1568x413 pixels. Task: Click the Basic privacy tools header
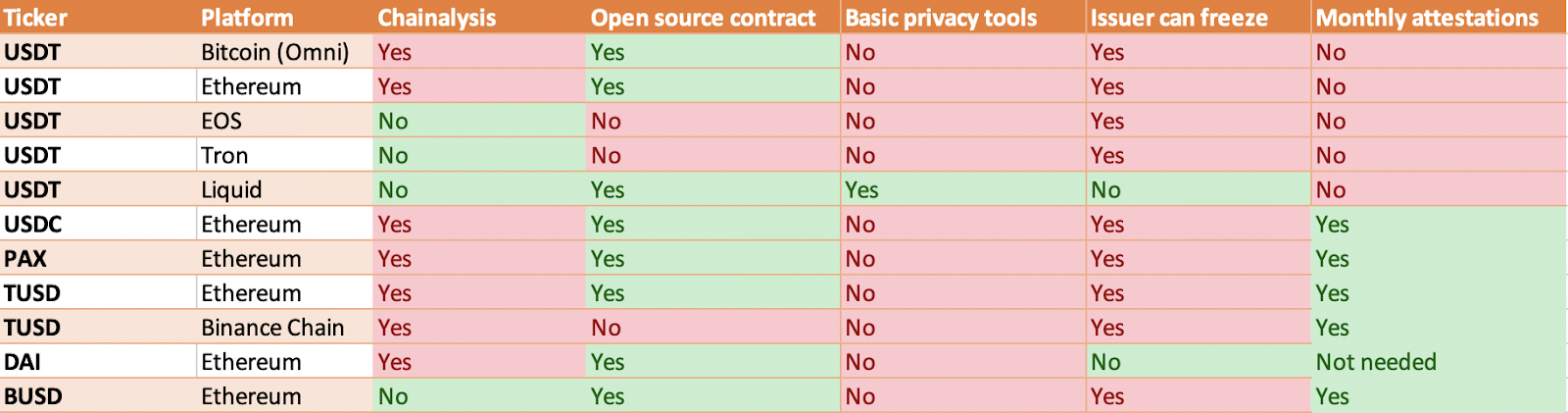964,18
